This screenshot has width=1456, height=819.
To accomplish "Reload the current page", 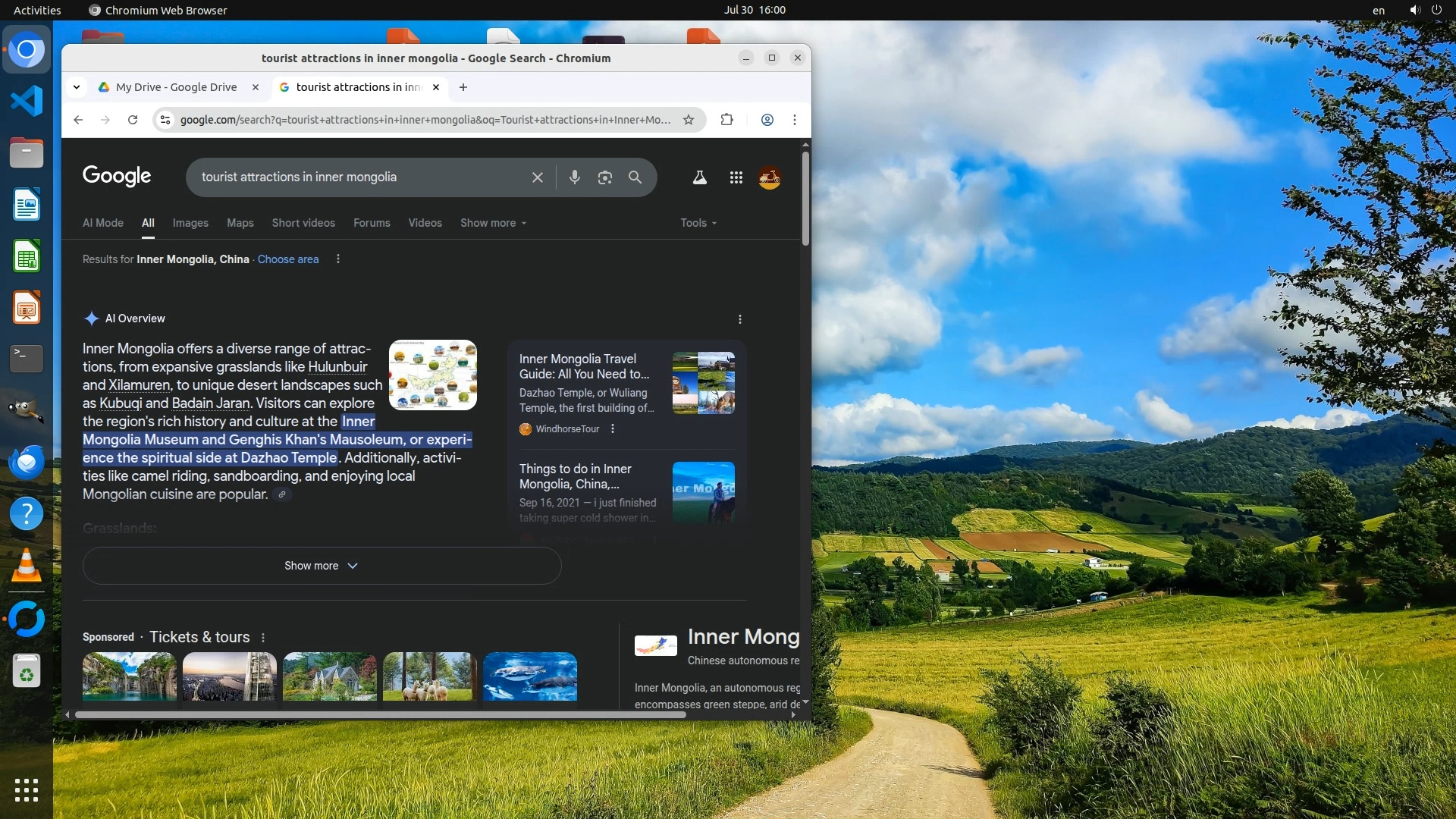I will tap(133, 120).
